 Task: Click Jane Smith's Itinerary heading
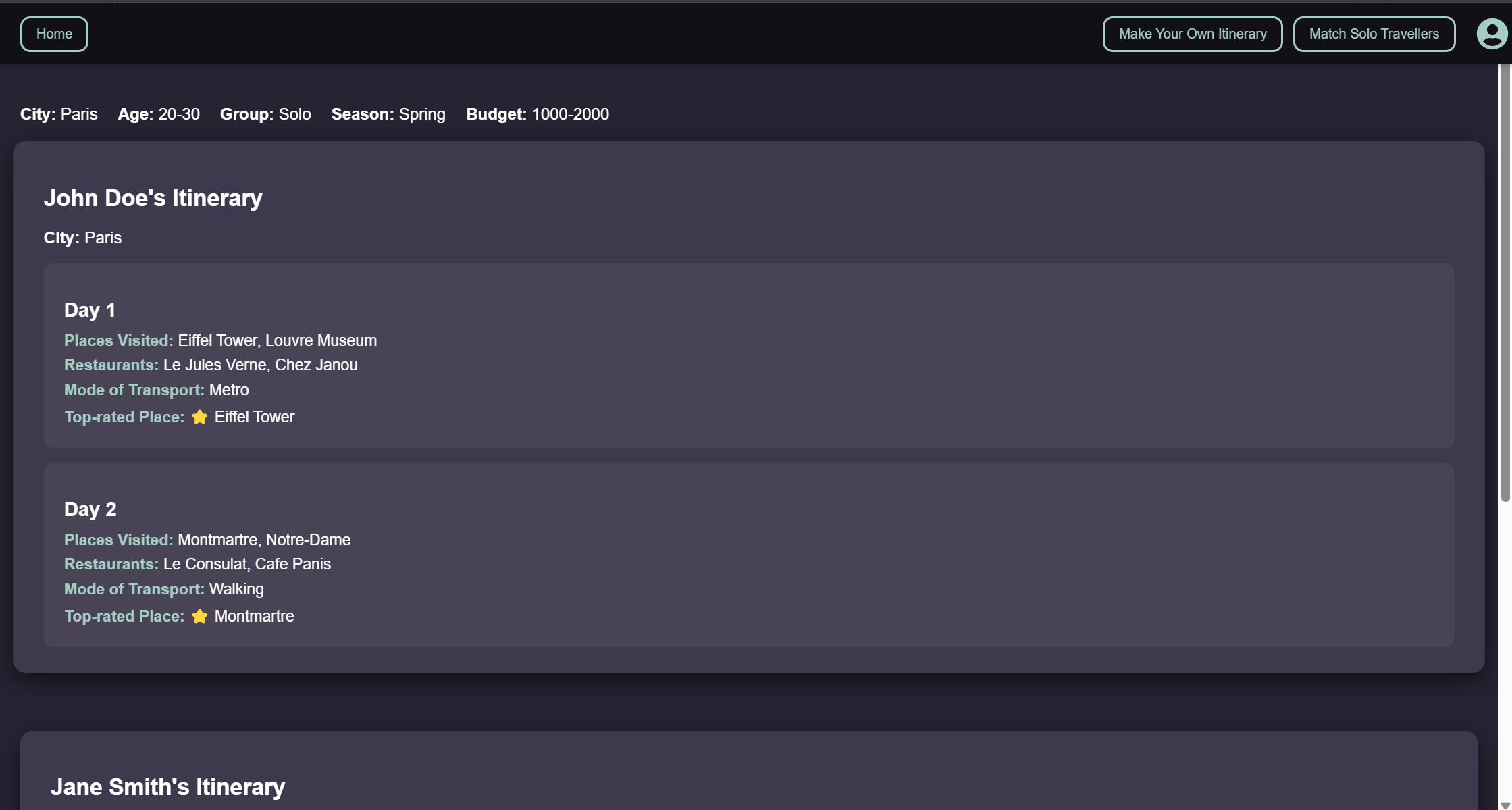pos(167,787)
